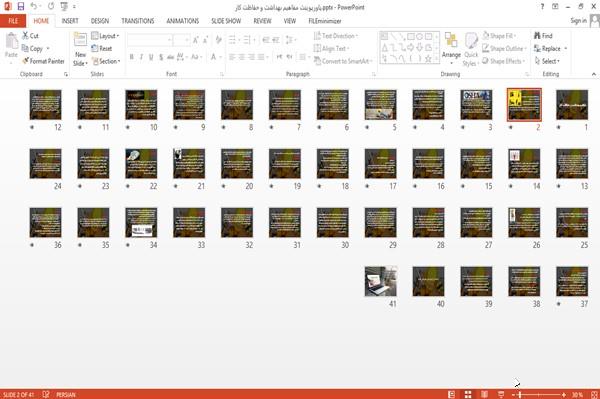Toggle Italic formatting
The height and width of the screenshot is (399, 600).
[141, 57]
